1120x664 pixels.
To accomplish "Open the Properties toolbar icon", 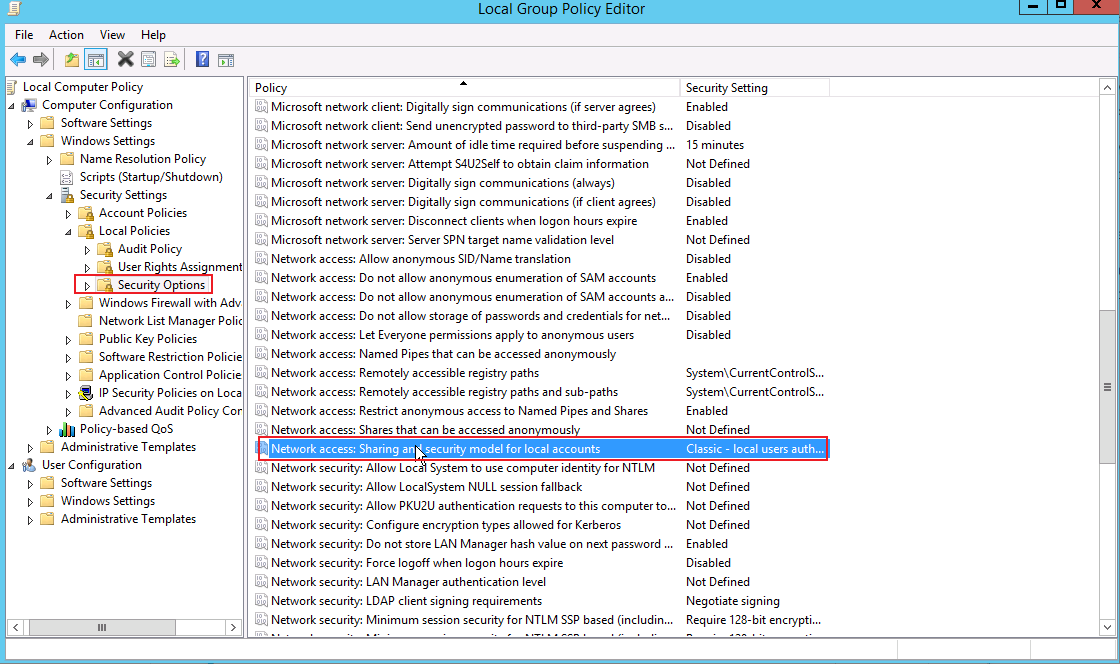I will 149,60.
